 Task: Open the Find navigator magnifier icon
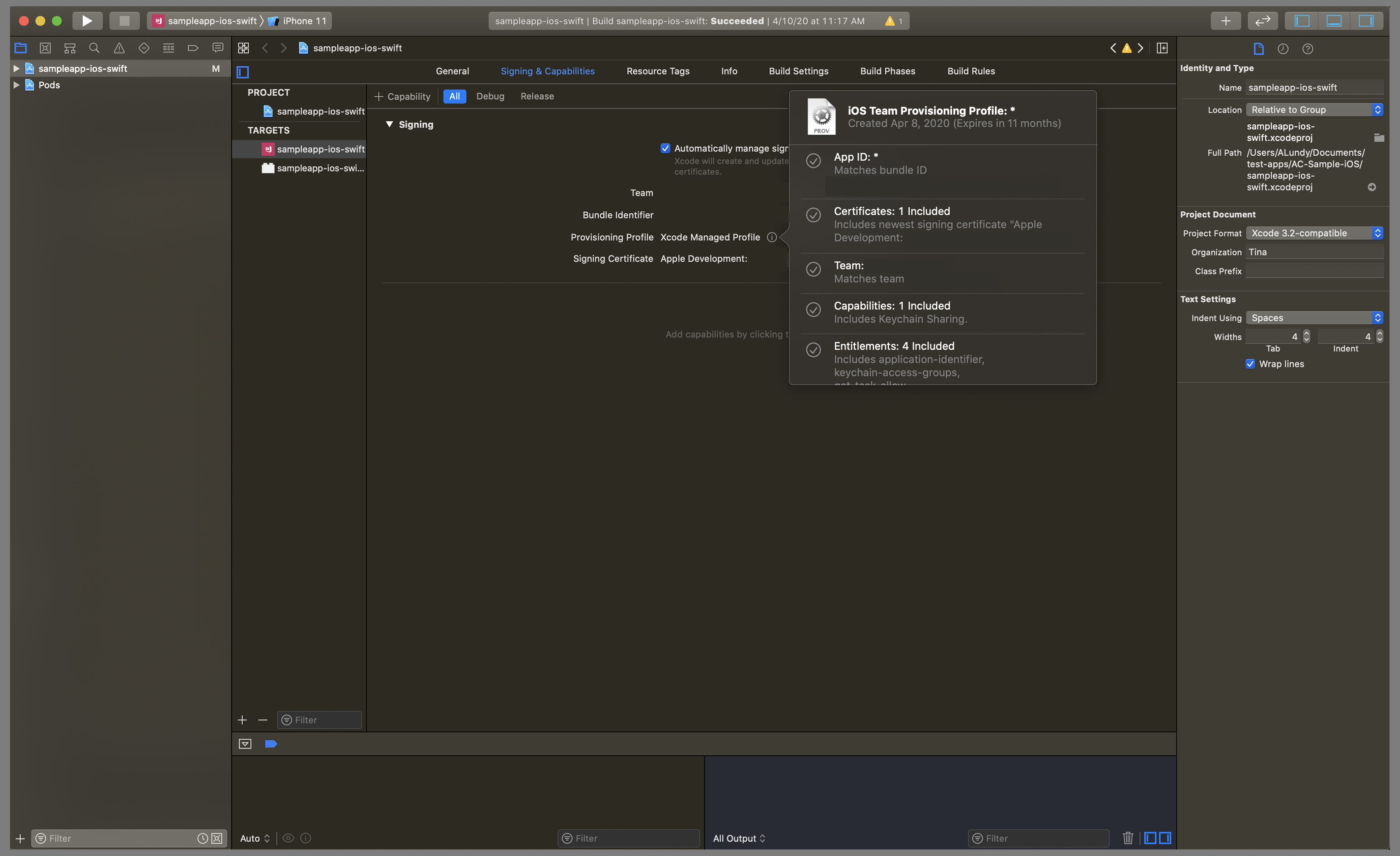(94, 48)
